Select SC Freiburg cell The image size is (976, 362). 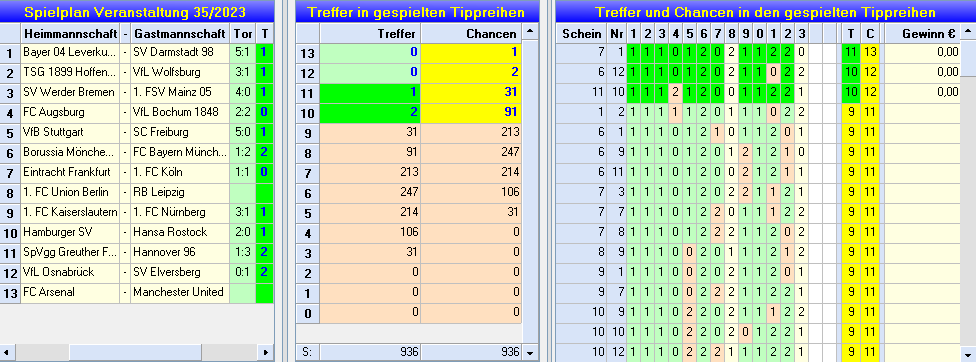coord(180,132)
